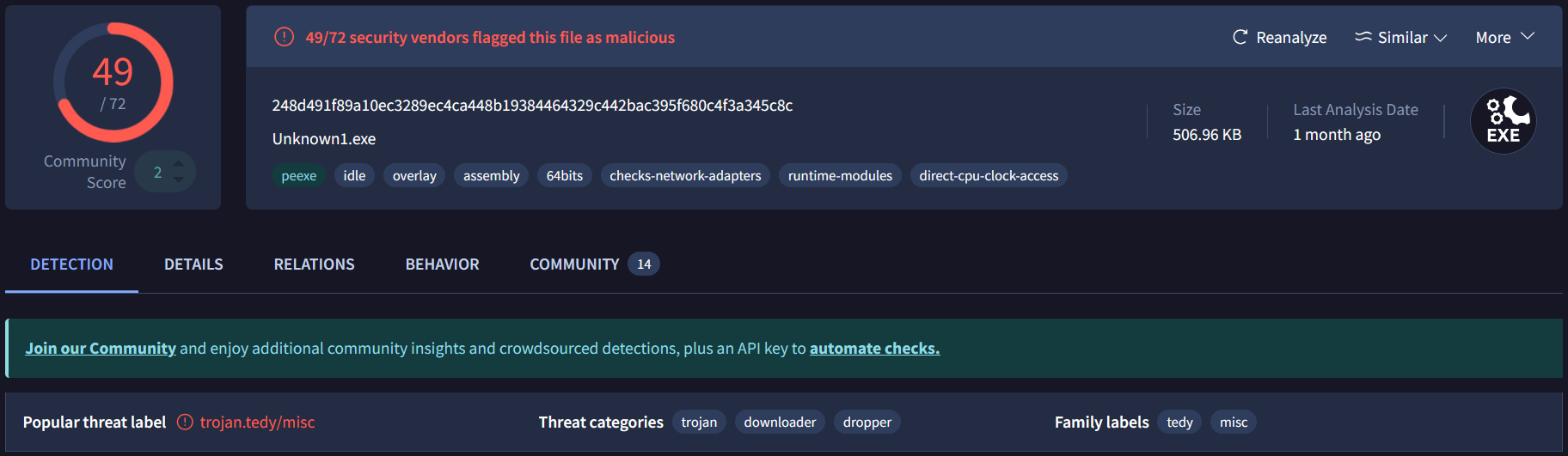Click the threat label warning icon
Image resolution: width=1568 pixels, height=456 pixels.
[x=185, y=422]
